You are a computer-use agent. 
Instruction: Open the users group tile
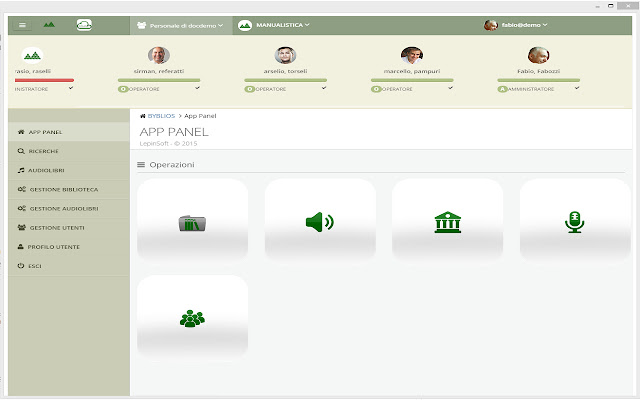192,318
